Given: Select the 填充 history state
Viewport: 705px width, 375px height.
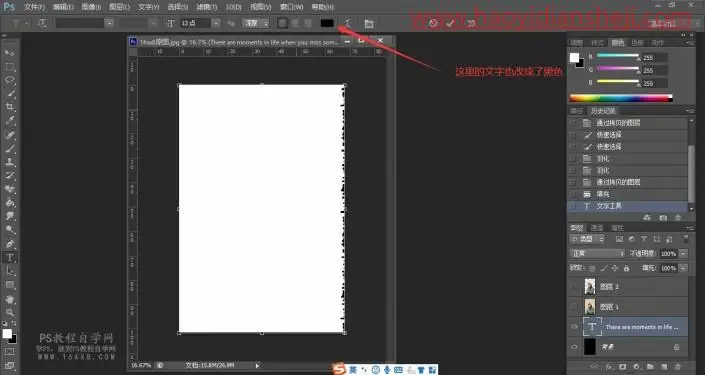Looking at the screenshot, I should (629, 194).
